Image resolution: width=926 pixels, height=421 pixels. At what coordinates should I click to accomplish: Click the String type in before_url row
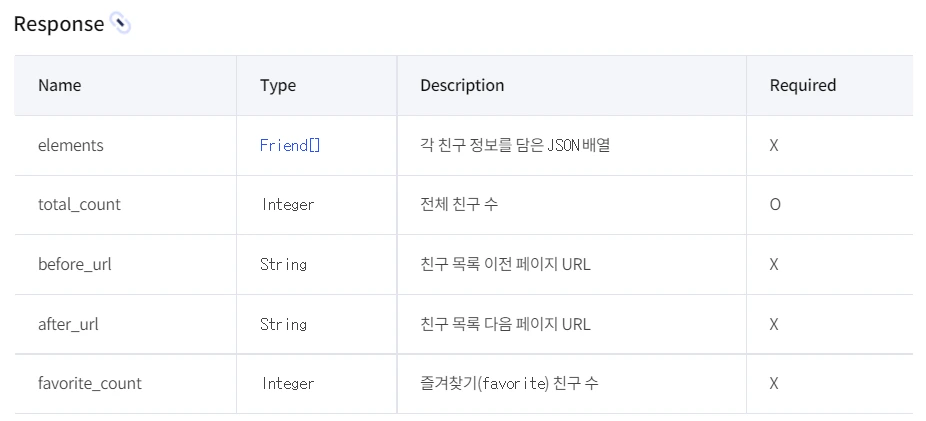click(x=283, y=264)
